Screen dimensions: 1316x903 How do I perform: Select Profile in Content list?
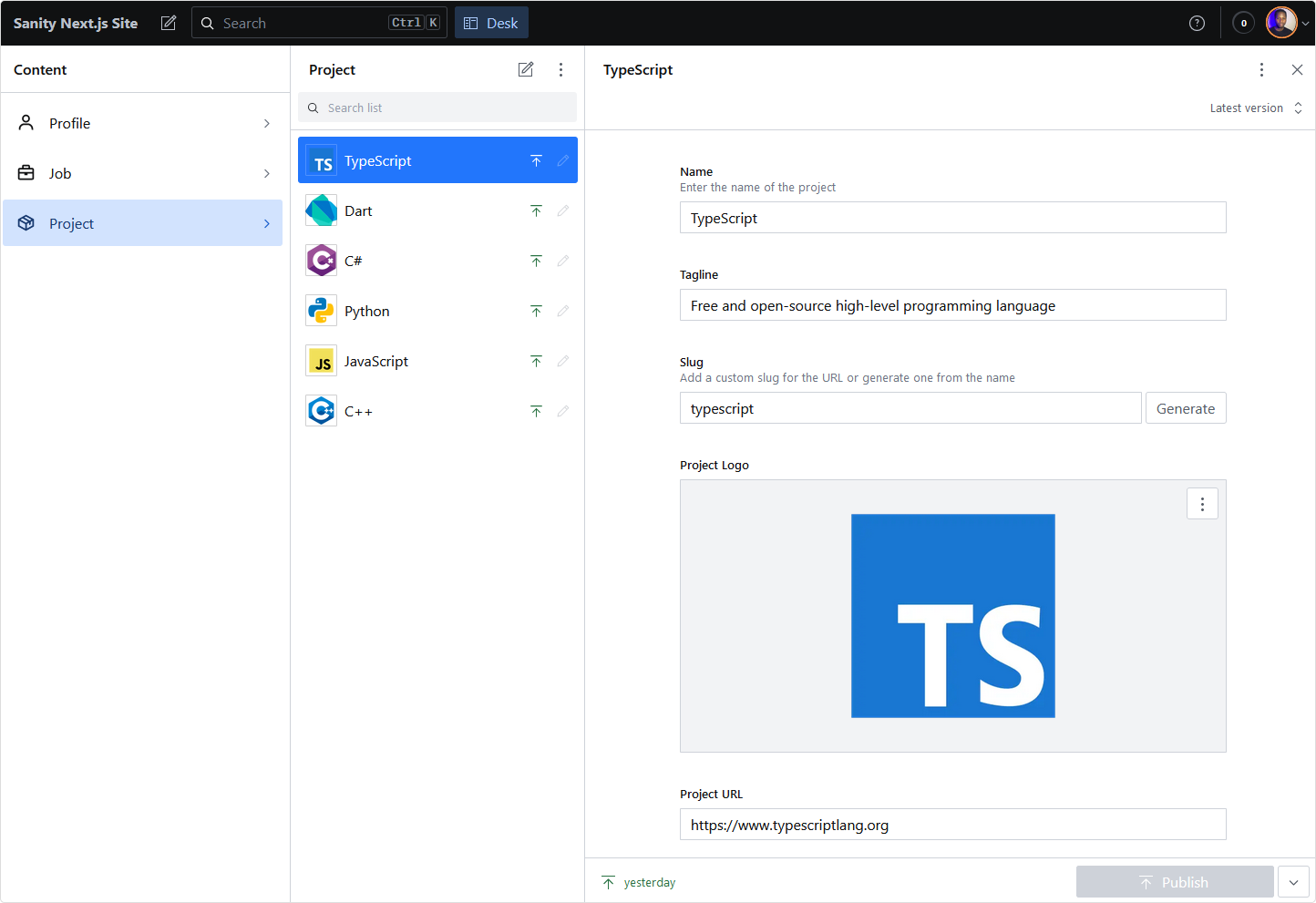pyautogui.click(x=142, y=123)
